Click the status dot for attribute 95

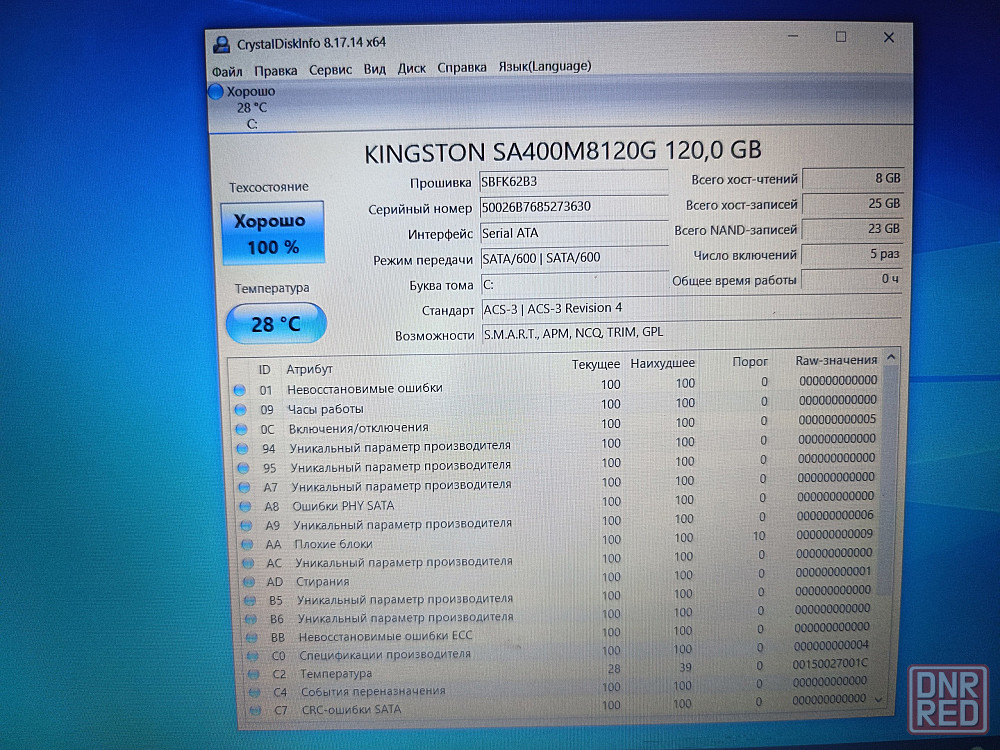[x=243, y=467]
